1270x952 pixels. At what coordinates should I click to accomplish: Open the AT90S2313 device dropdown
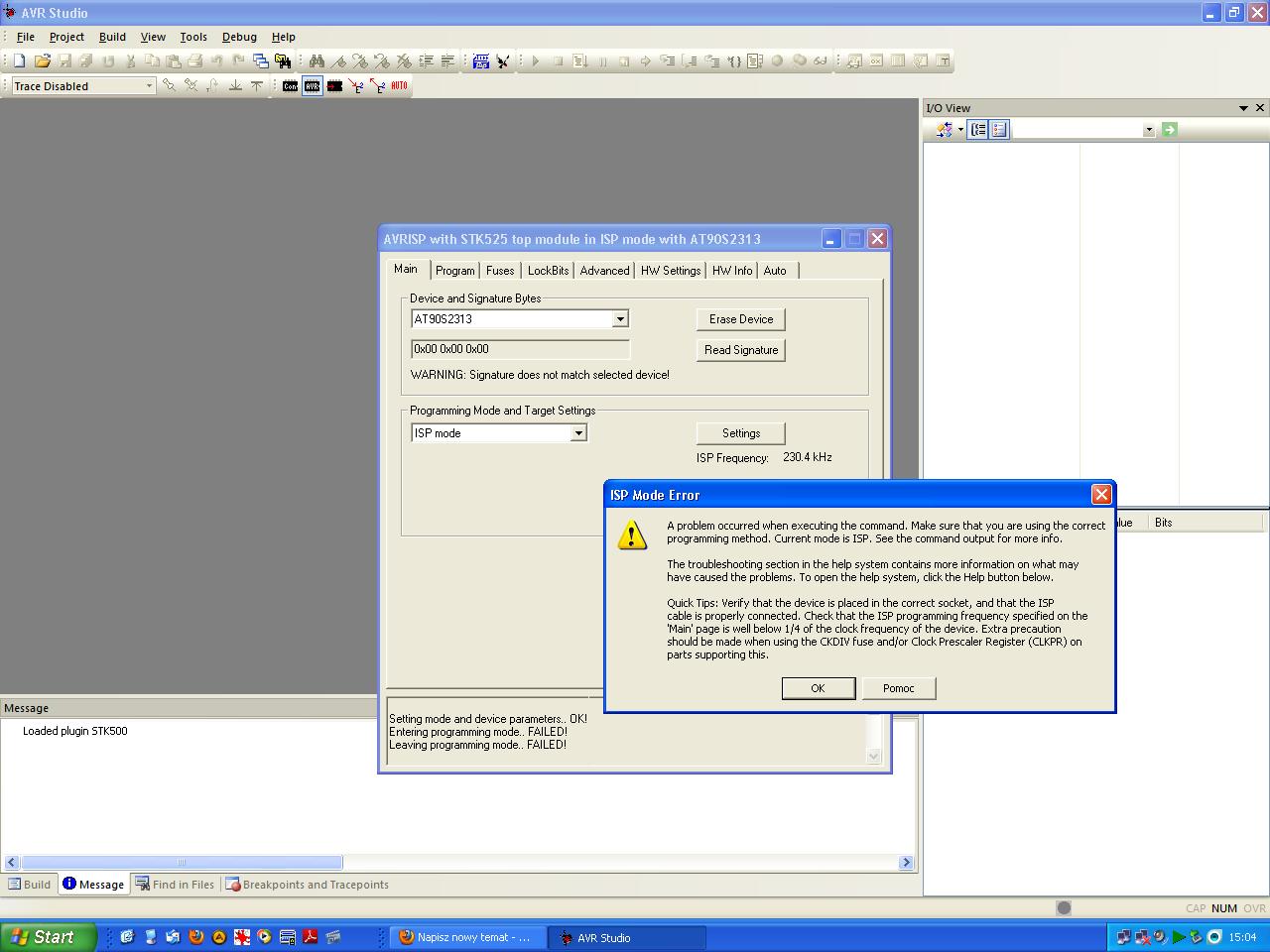click(620, 319)
